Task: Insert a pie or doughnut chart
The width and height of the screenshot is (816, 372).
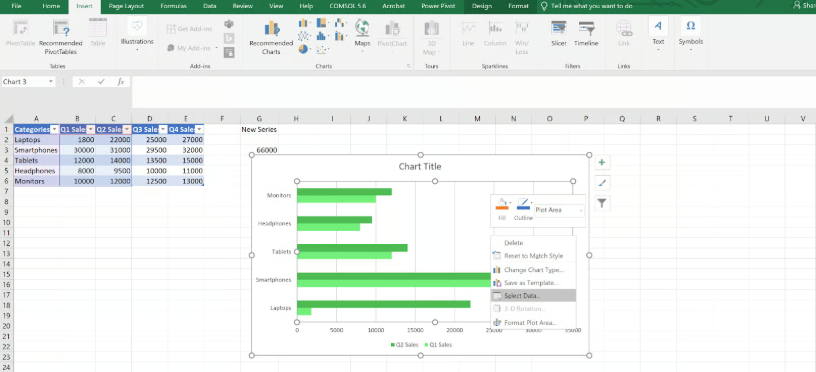Action: pyautogui.click(x=305, y=49)
